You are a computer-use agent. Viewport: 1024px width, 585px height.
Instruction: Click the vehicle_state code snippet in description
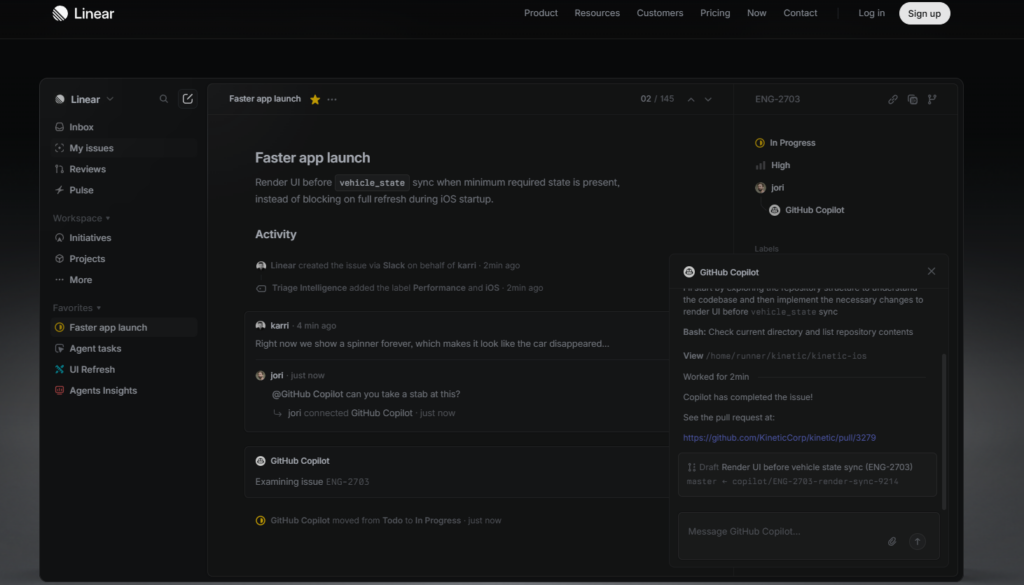[x=372, y=183]
